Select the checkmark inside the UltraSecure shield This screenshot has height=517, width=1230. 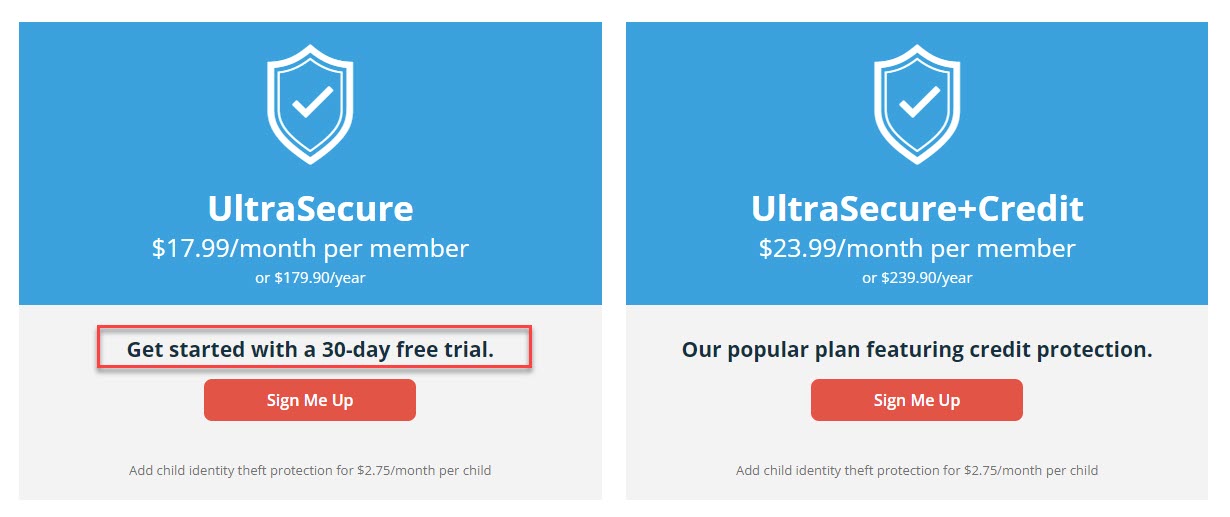coord(311,101)
